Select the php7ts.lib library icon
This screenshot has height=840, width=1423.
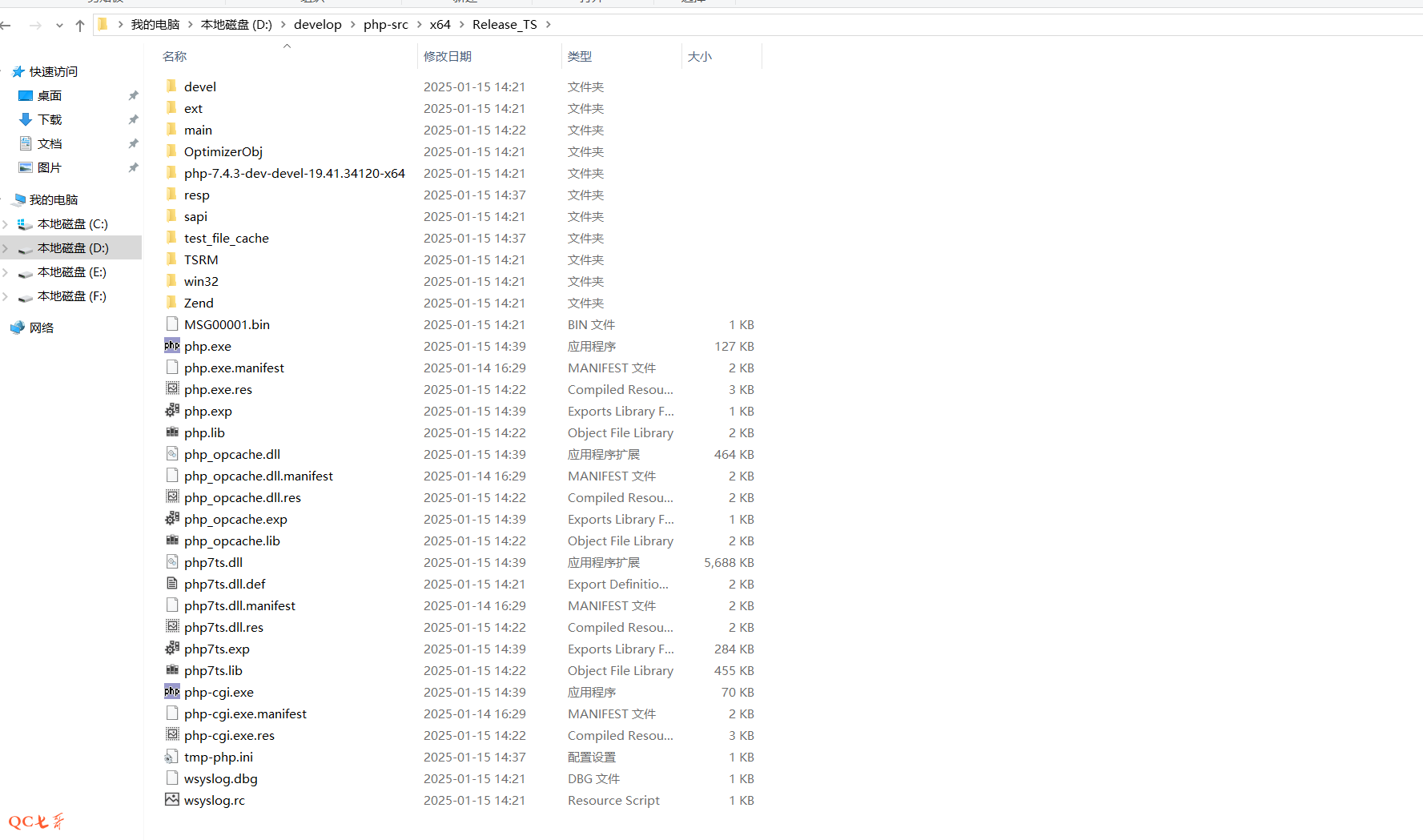tap(171, 670)
